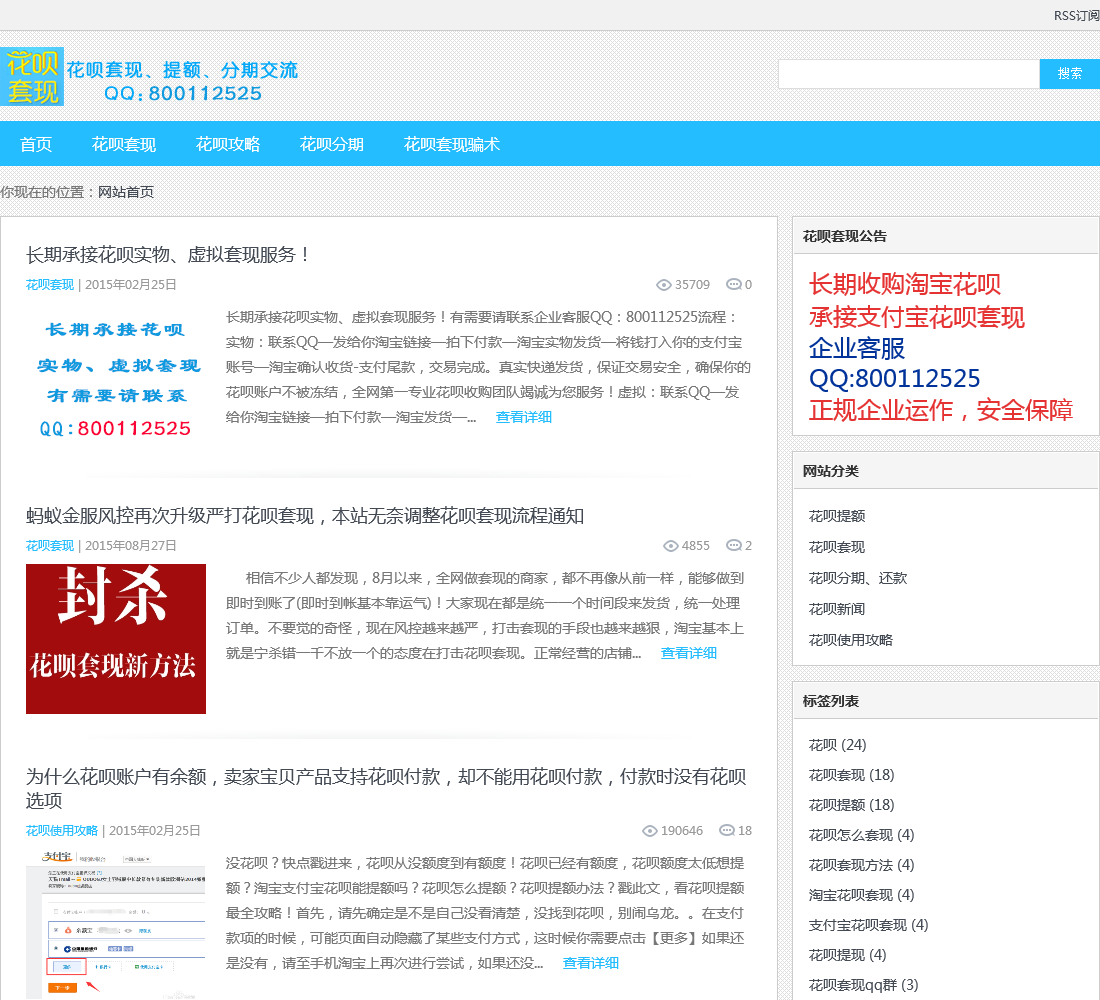Viewport: 1100px width, 1000px height.
Task: Click 查看详细 for the 蚂蚁金服 article
Action: tap(688, 653)
